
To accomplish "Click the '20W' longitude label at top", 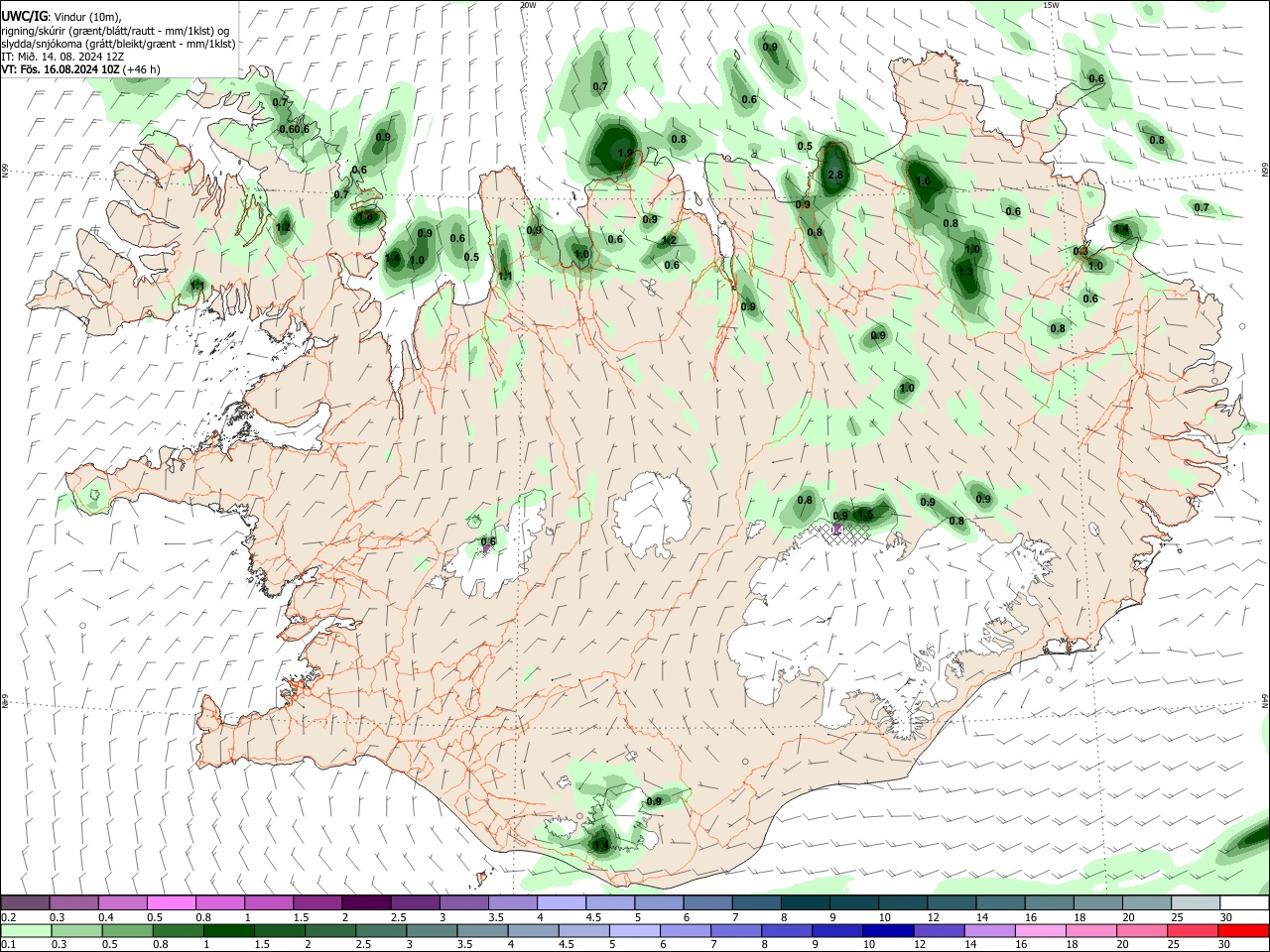I will [x=528, y=5].
